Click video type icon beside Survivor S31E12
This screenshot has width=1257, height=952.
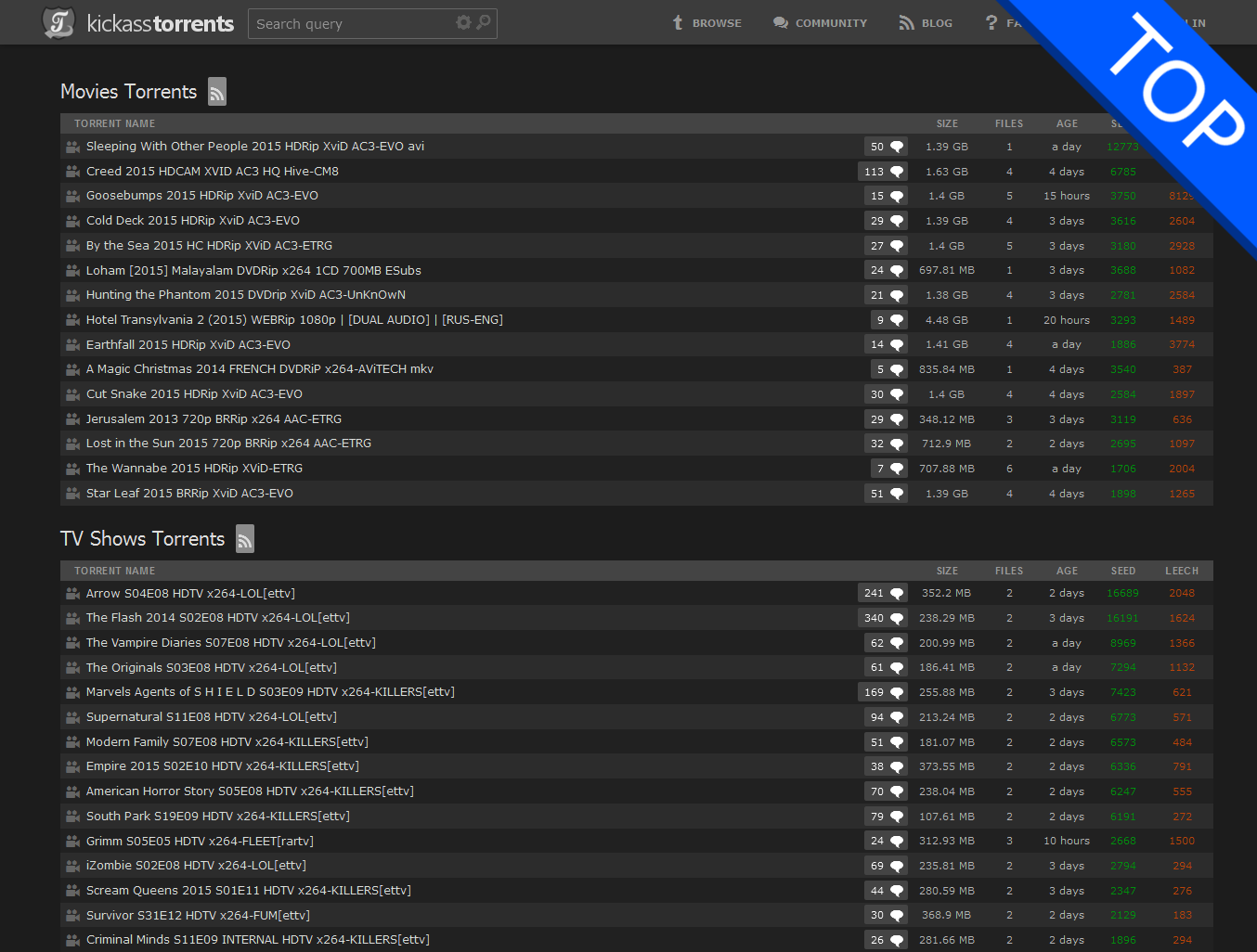tap(72, 915)
